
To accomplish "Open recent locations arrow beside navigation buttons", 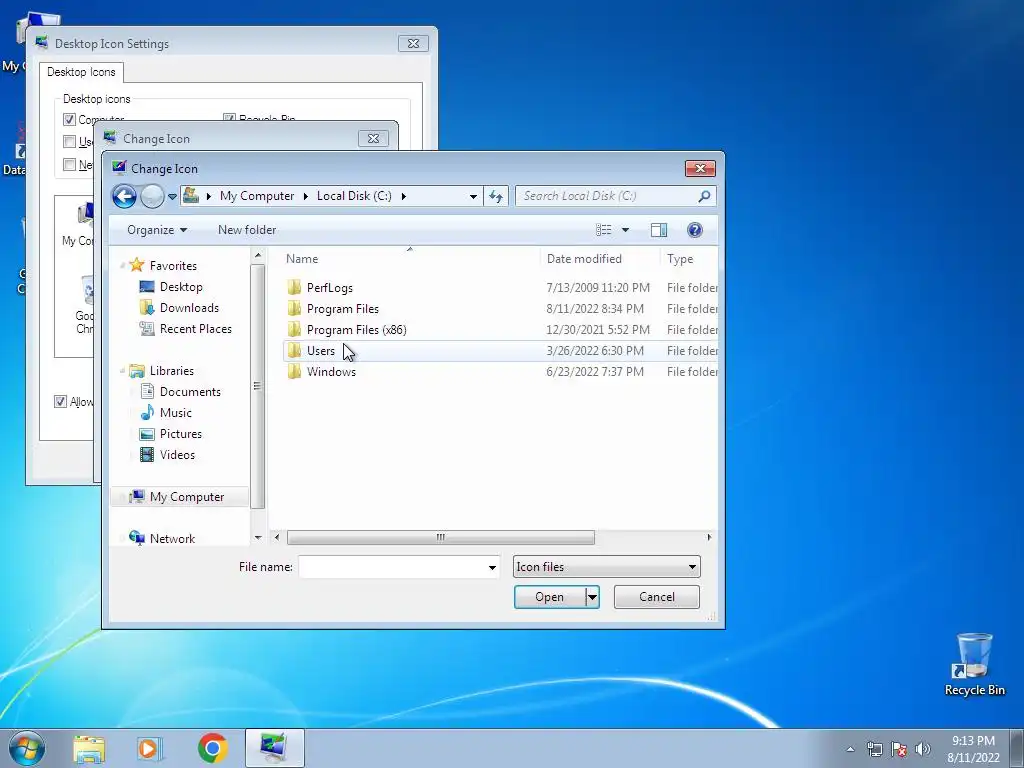I will [172, 196].
